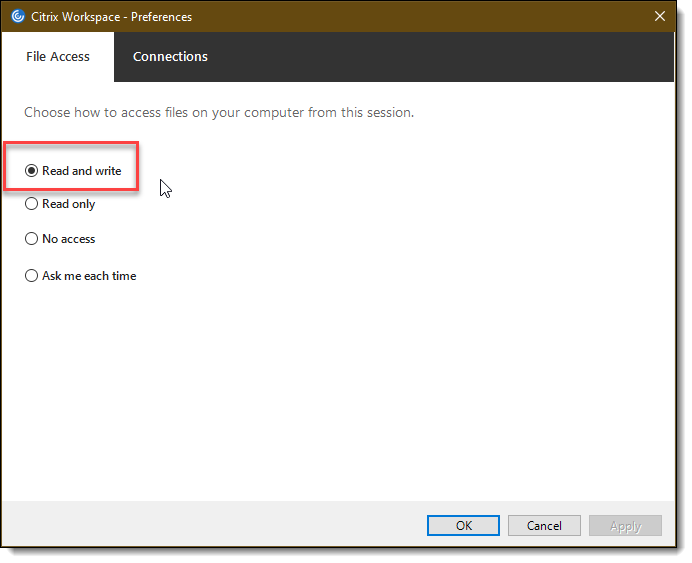The height and width of the screenshot is (563, 692).
Task: Select the No access radio button
Action: pyautogui.click(x=31, y=239)
